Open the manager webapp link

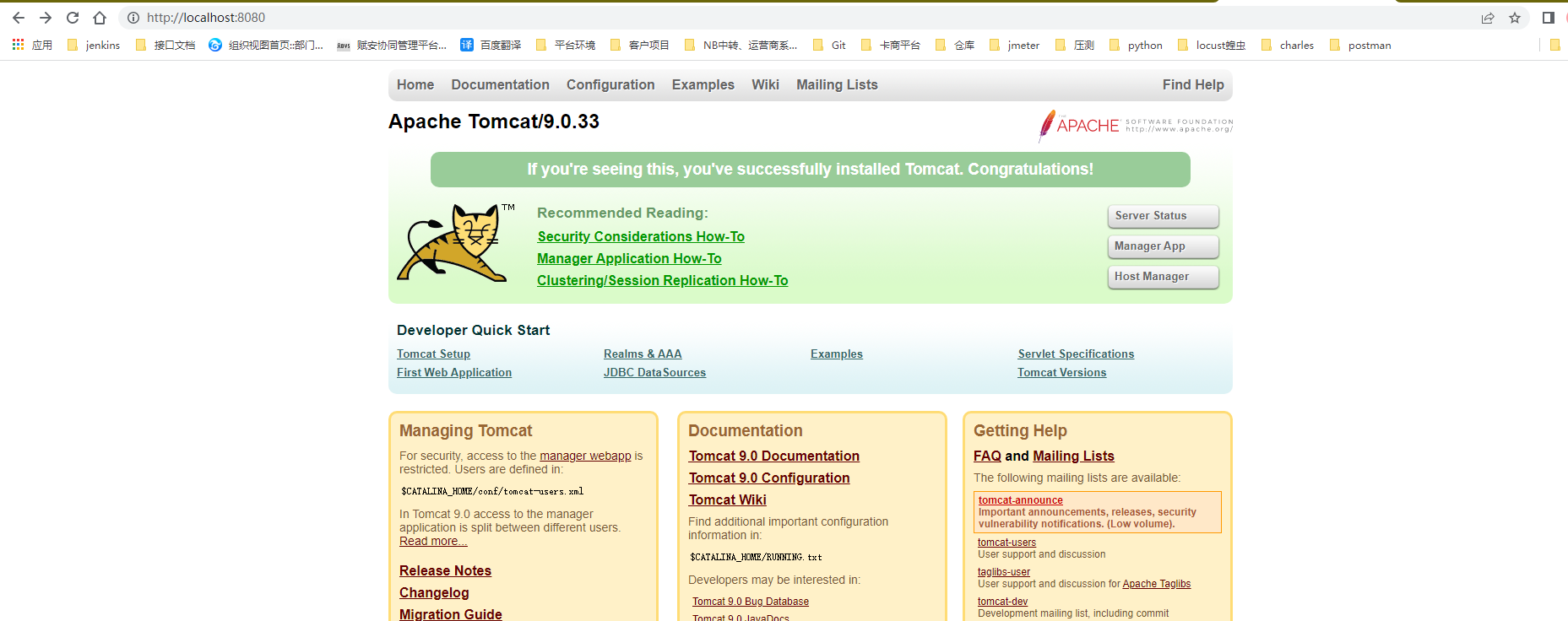[585, 456]
